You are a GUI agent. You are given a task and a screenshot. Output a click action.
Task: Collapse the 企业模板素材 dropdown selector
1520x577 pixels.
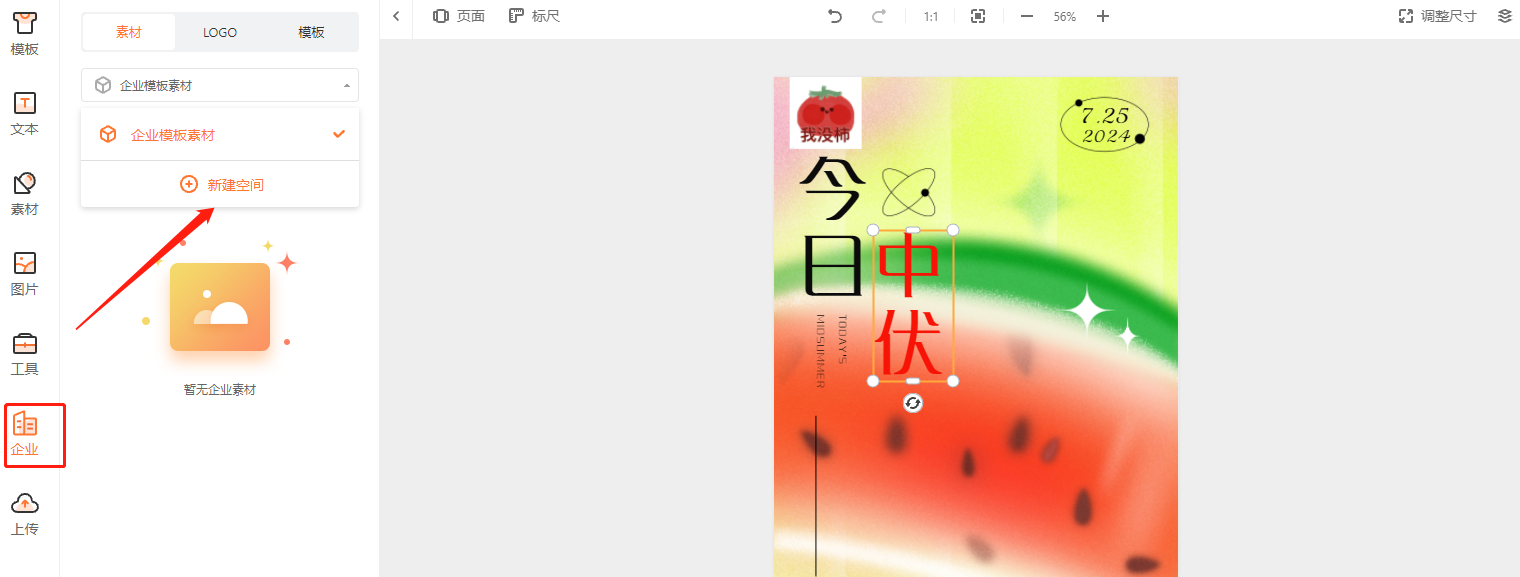(x=220, y=85)
